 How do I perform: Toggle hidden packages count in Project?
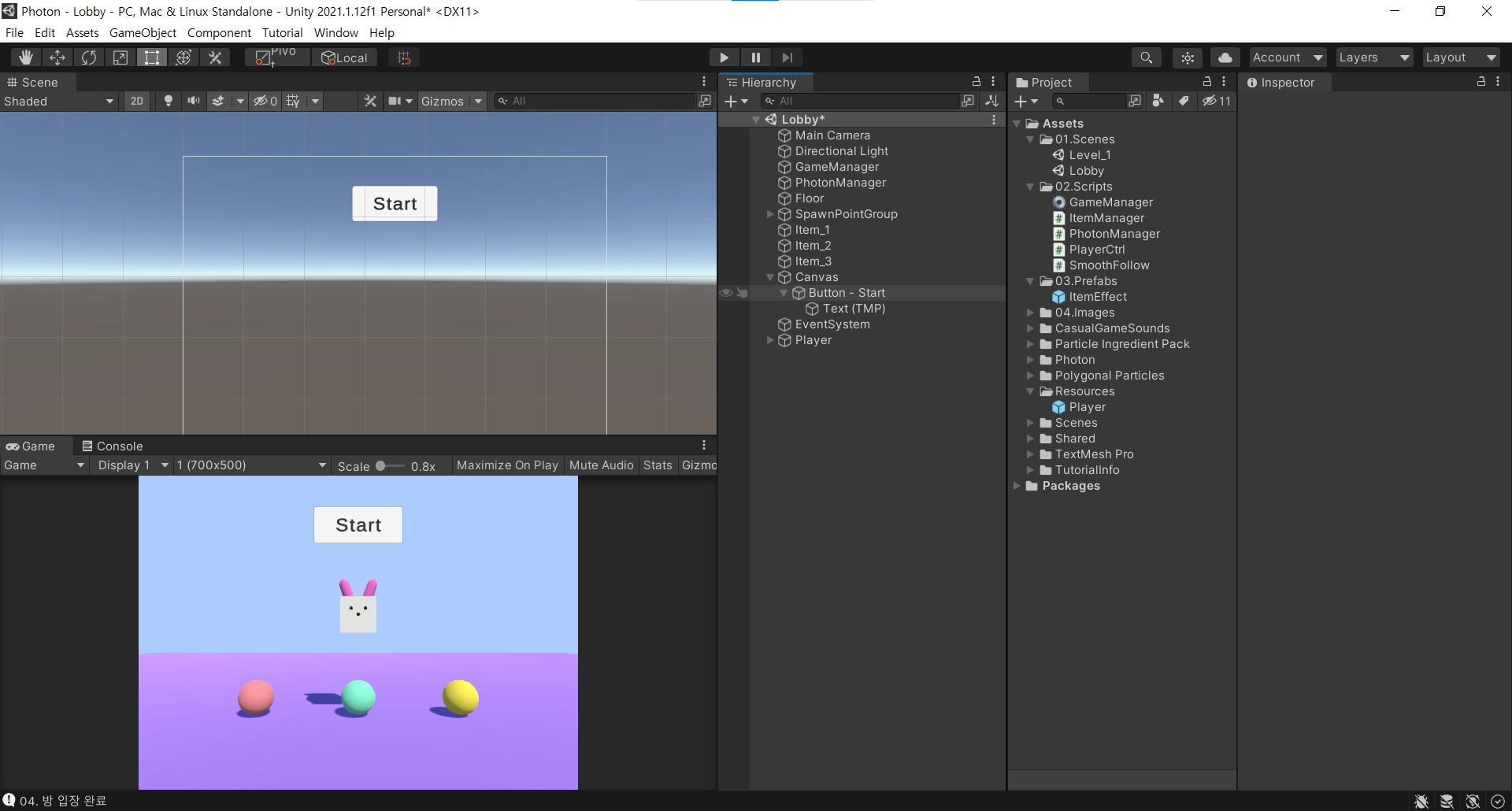pyautogui.click(x=1217, y=101)
